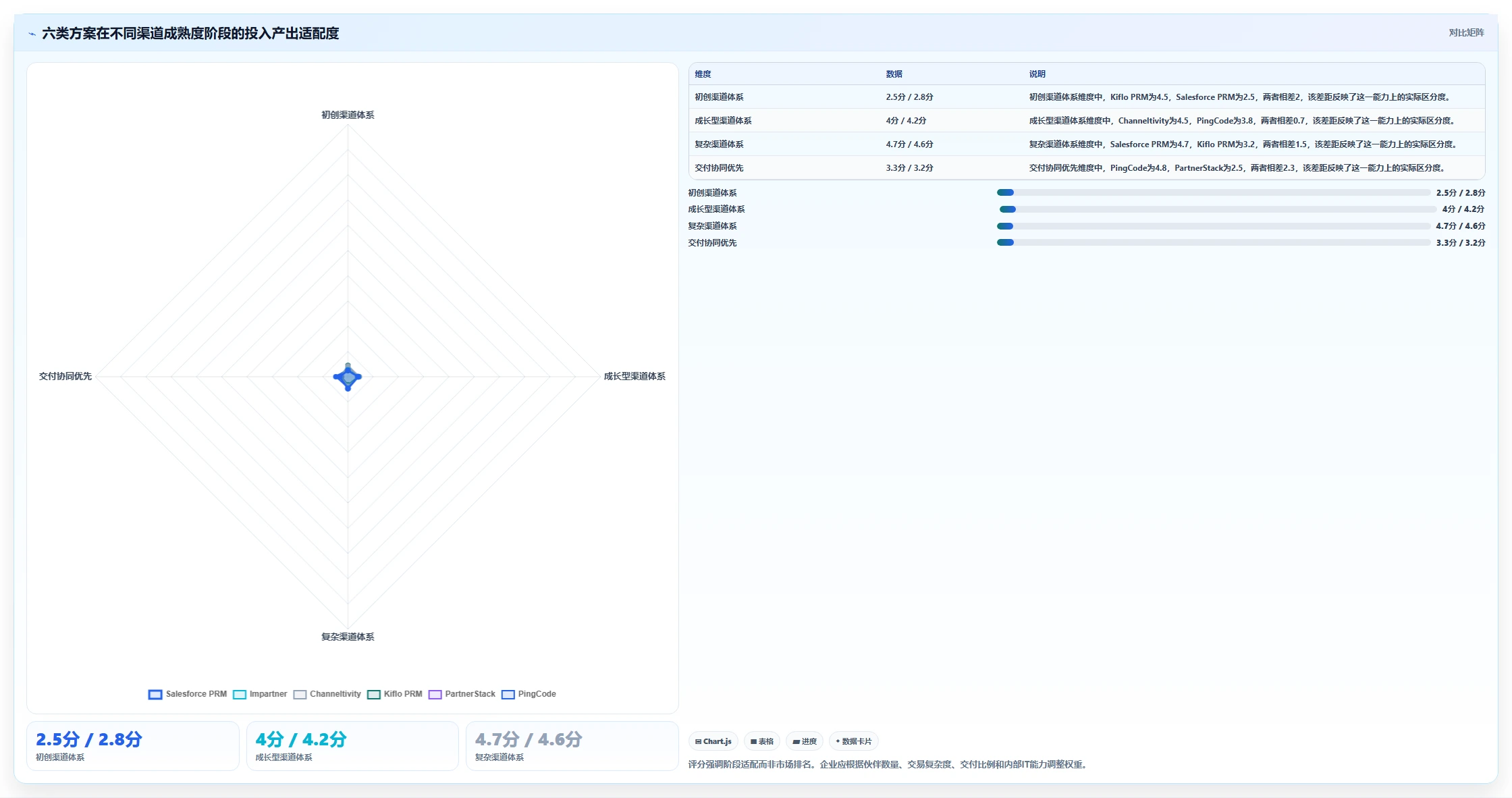Screen dimensions: 1512x798
Task: Click the 数据卡片 tag chip
Action: coord(854,741)
